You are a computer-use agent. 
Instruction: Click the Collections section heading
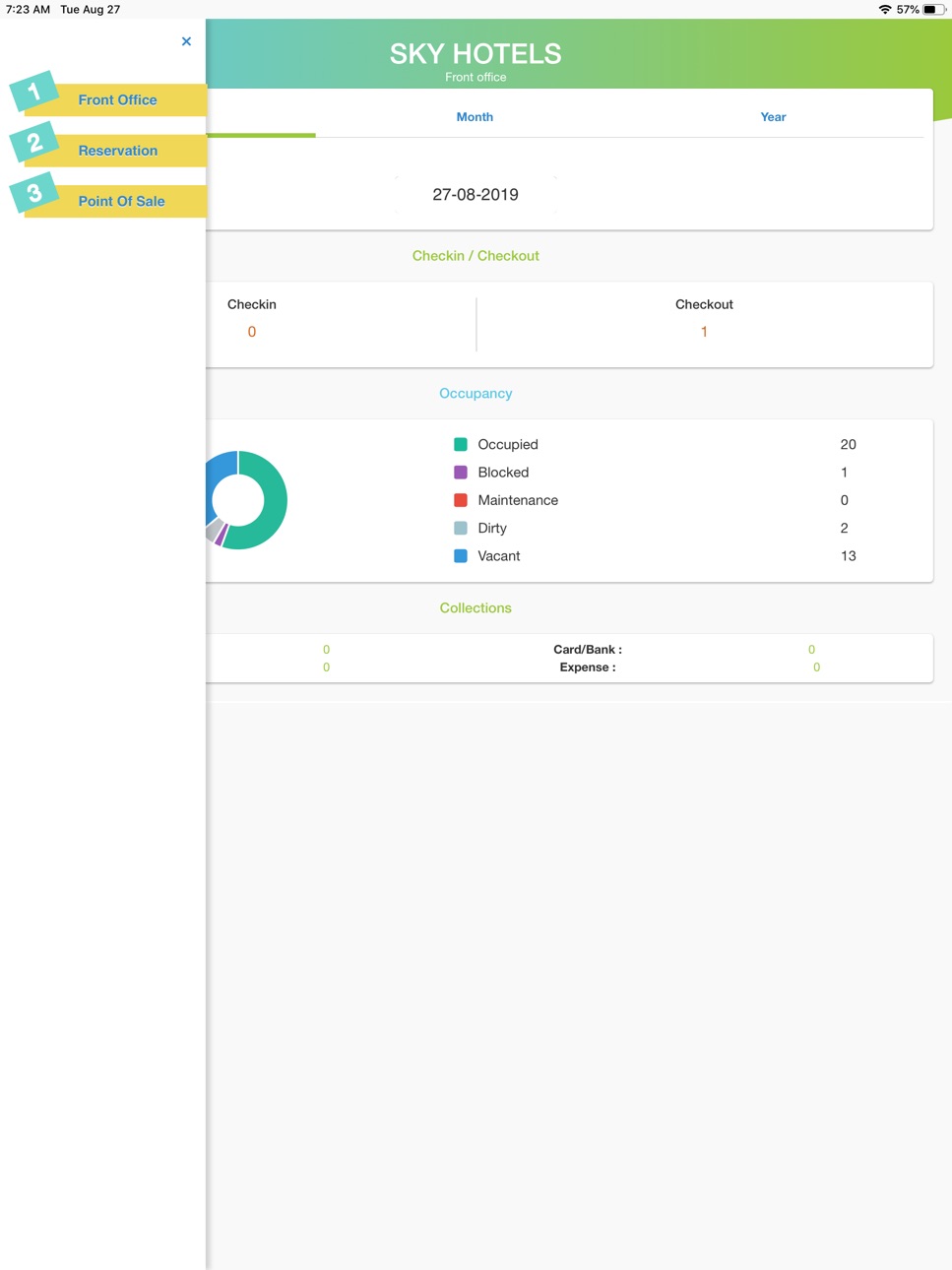[476, 608]
